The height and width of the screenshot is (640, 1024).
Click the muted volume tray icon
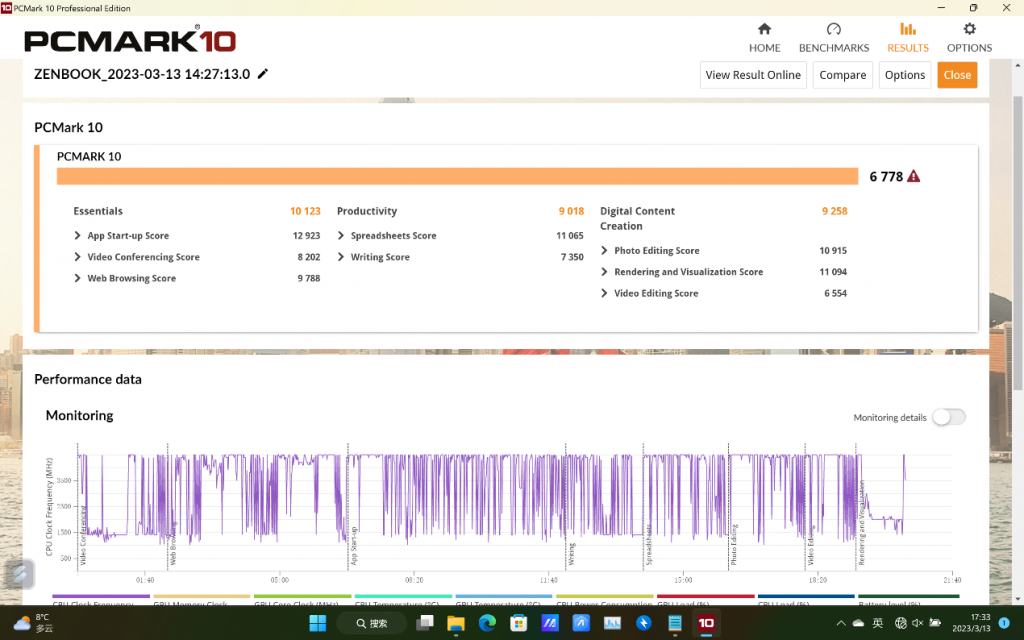coord(918,623)
